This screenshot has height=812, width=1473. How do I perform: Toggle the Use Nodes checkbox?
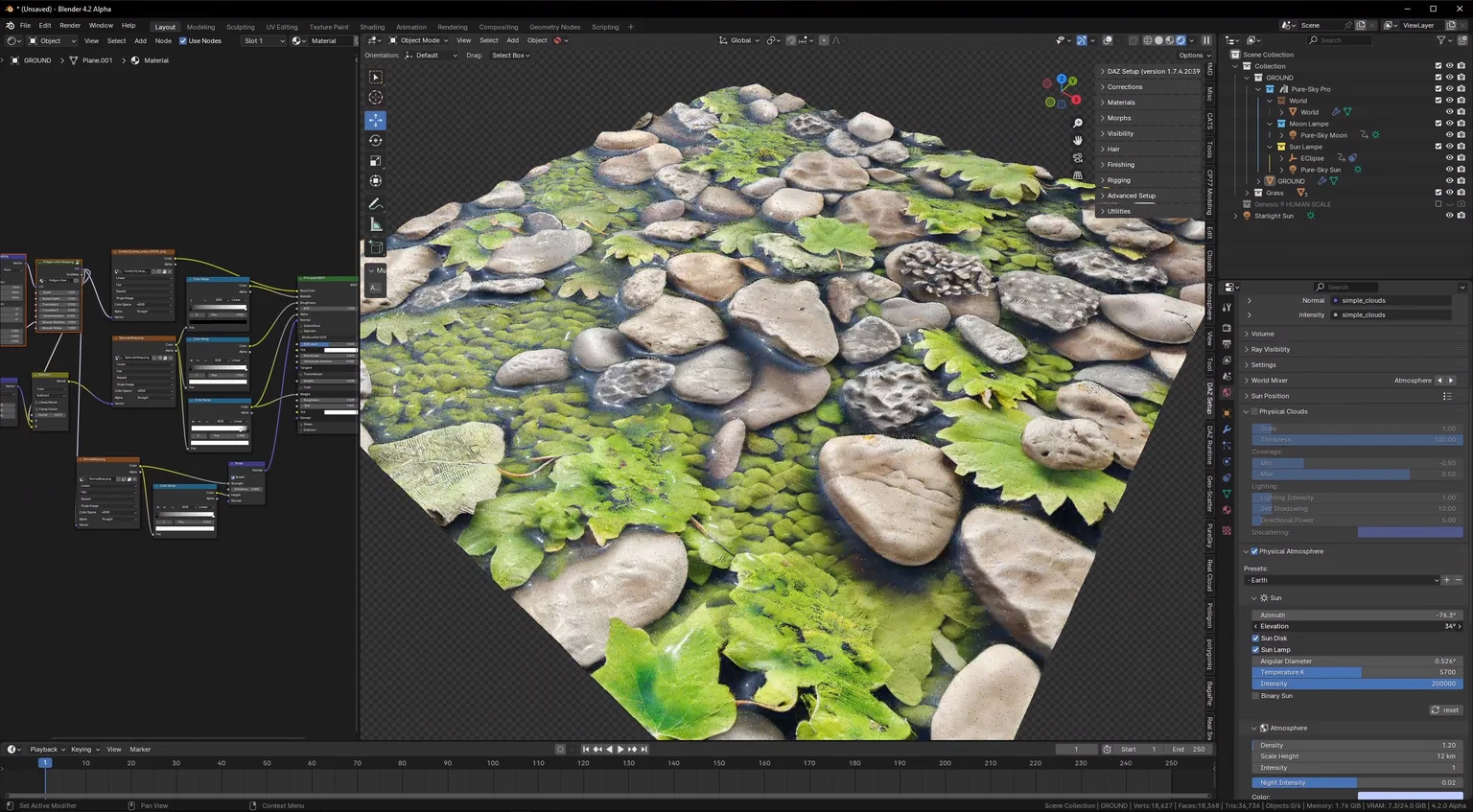tap(183, 40)
